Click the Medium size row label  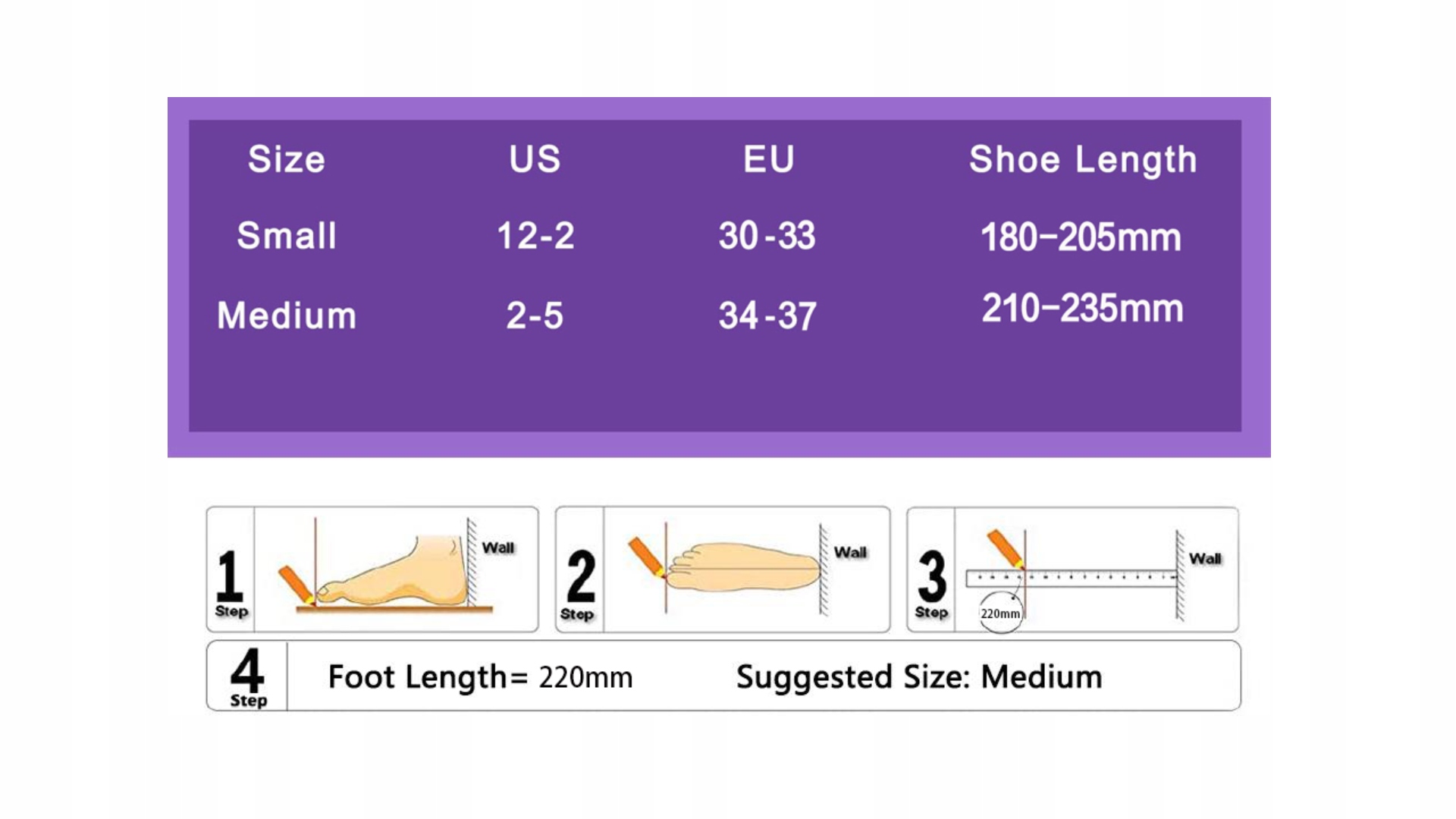tap(287, 315)
